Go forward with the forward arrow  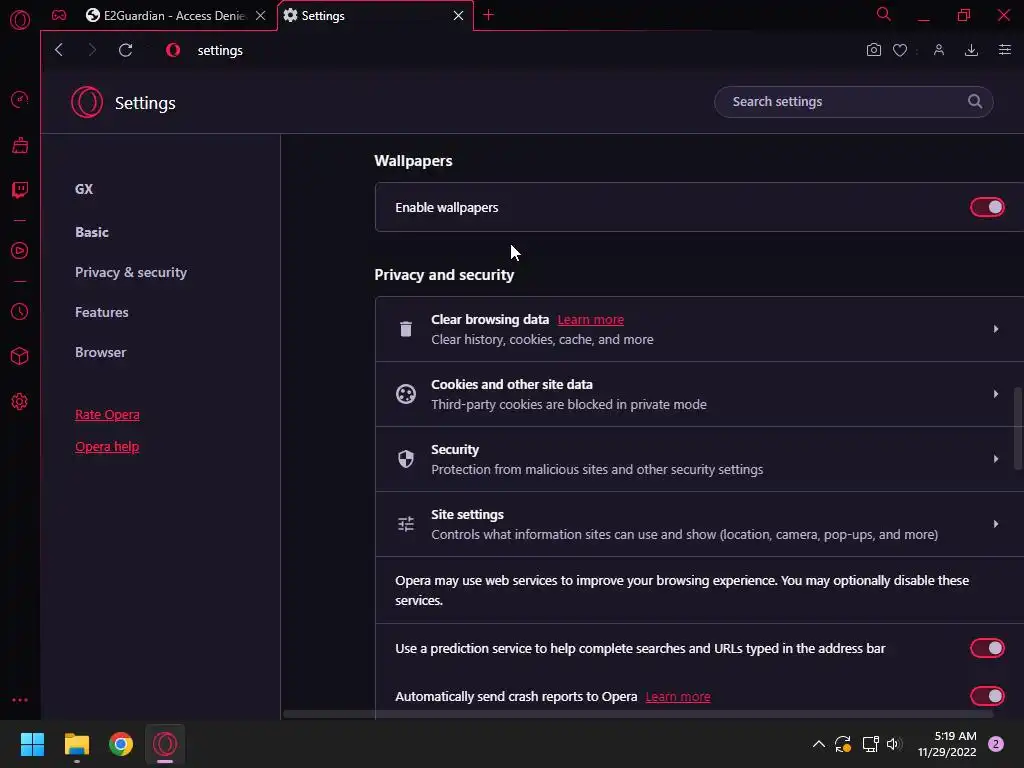tap(92, 50)
